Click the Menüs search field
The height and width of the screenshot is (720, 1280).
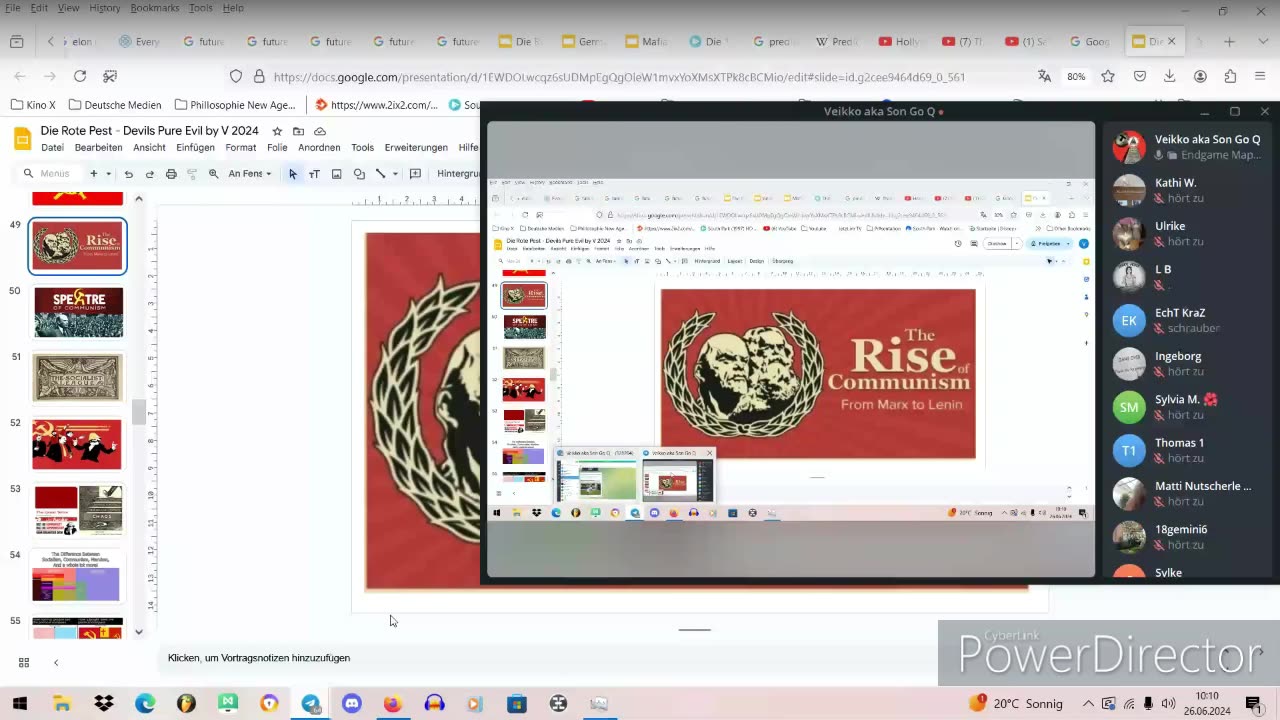[48, 173]
